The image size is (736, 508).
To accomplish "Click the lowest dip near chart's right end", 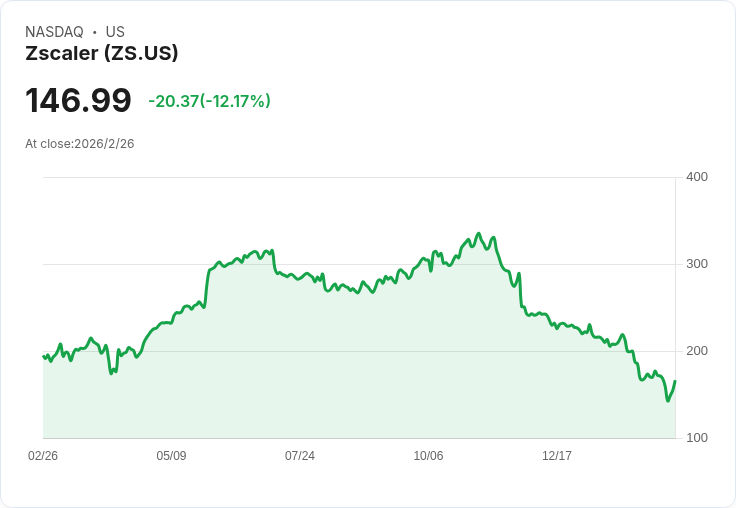I will [668, 400].
